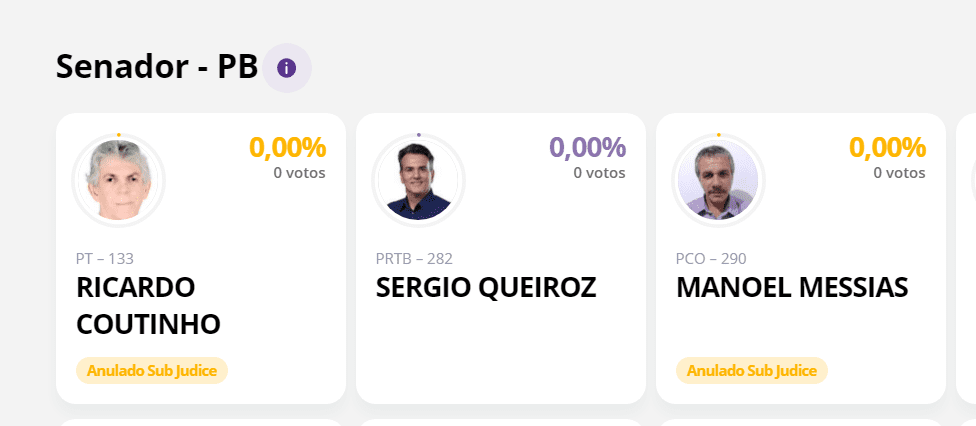The height and width of the screenshot is (426, 976).
Task: Open Manoel Messias's candidate photo
Action: click(718, 181)
